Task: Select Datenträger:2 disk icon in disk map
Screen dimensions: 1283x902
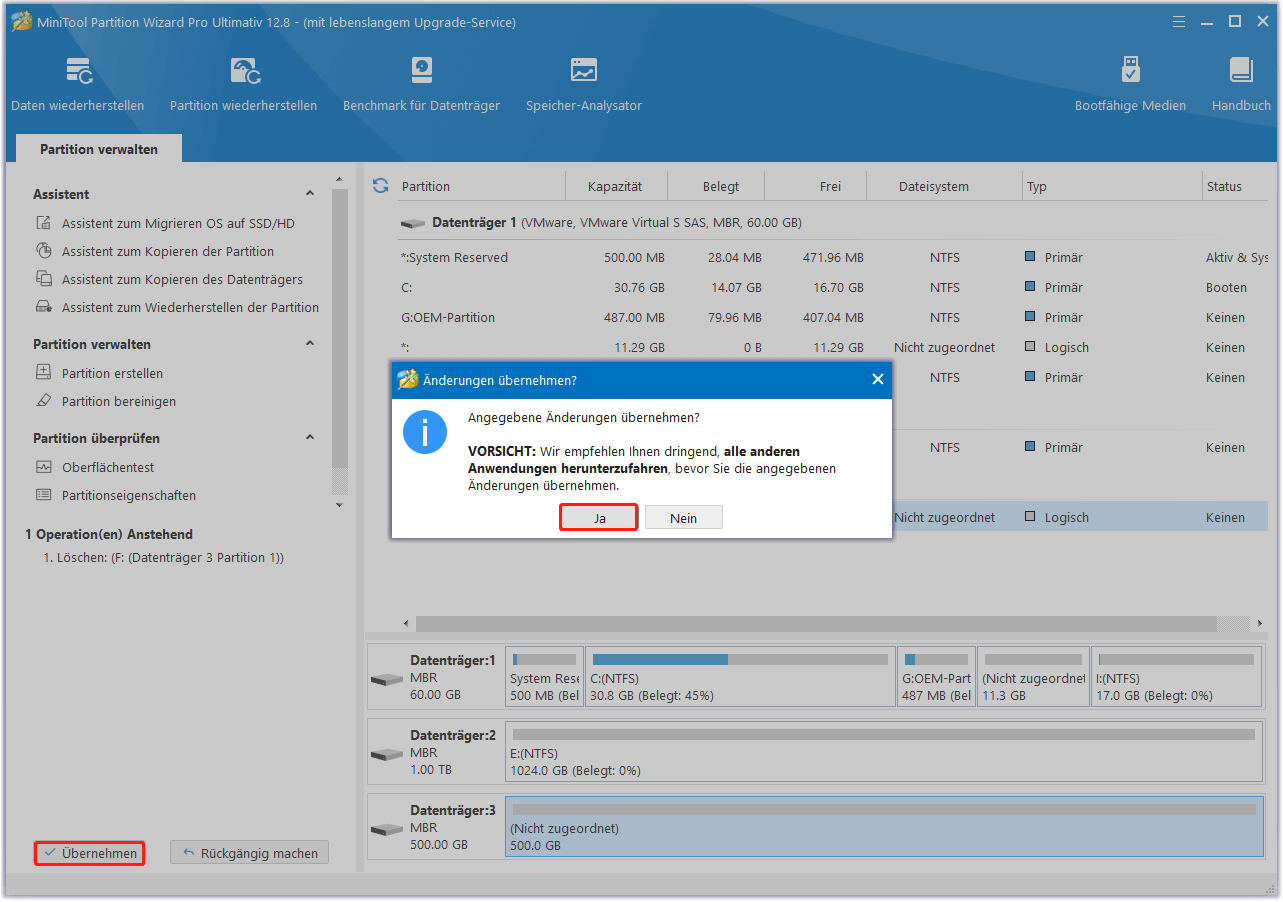Action: tap(387, 754)
